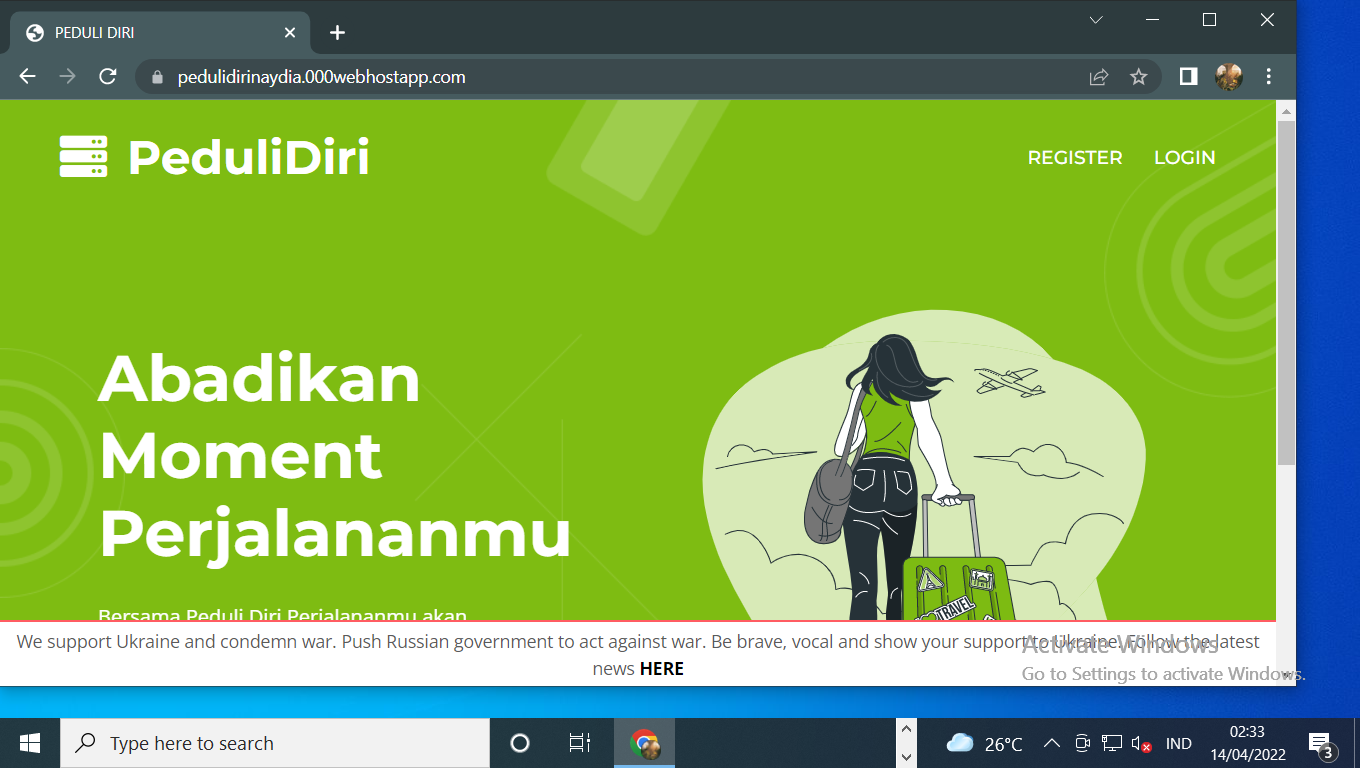Close the PEDULI DIRI tab
The width and height of the screenshot is (1360, 768).
pos(290,33)
